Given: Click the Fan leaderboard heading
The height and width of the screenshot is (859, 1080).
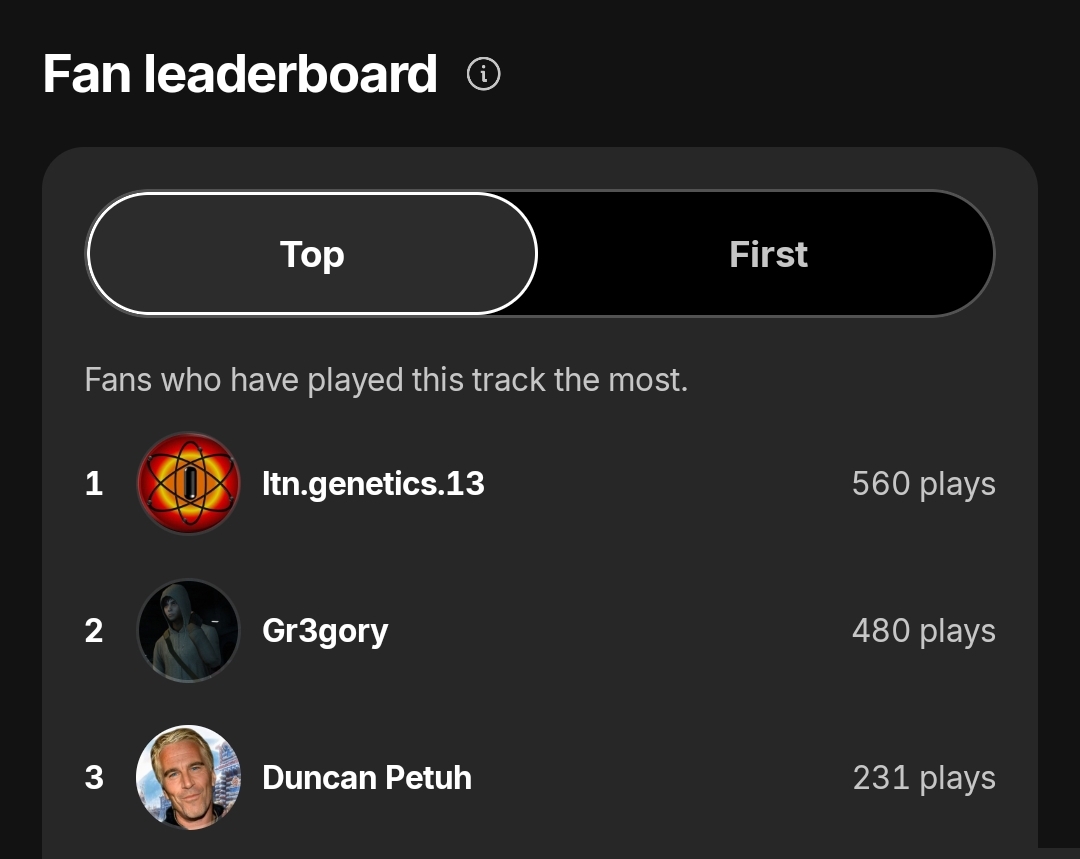Looking at the screenshot, I should pos(240,74).
